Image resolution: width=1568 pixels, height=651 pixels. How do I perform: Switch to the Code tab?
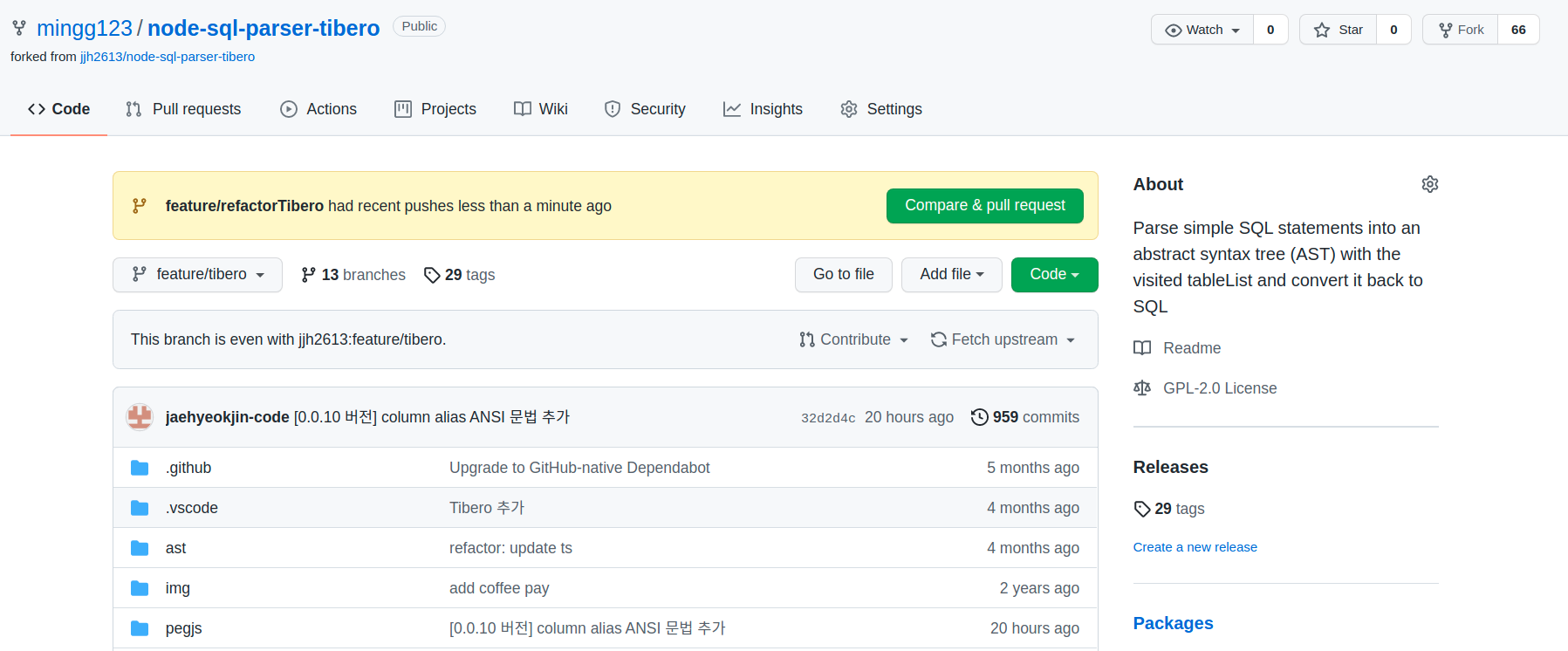[58, 109]
